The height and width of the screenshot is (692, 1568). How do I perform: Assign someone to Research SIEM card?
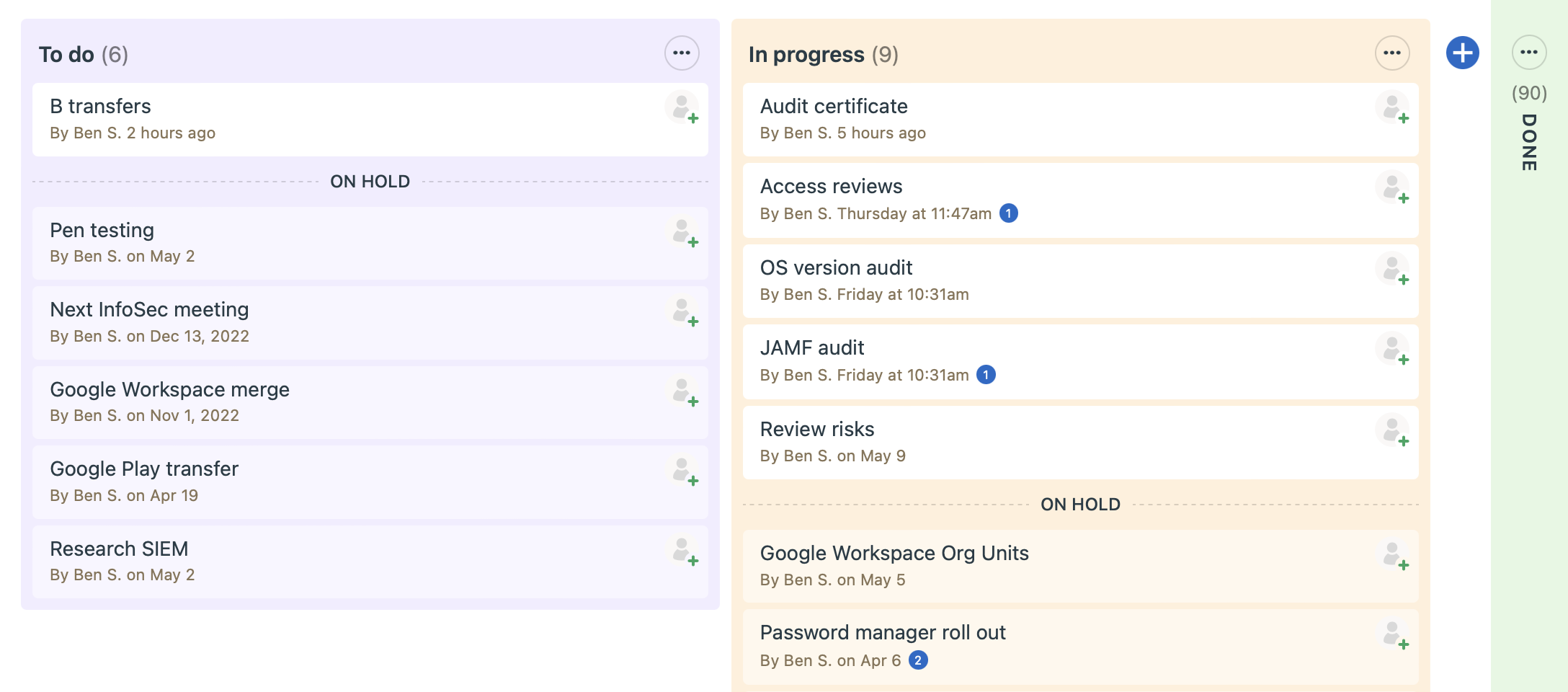682,551
